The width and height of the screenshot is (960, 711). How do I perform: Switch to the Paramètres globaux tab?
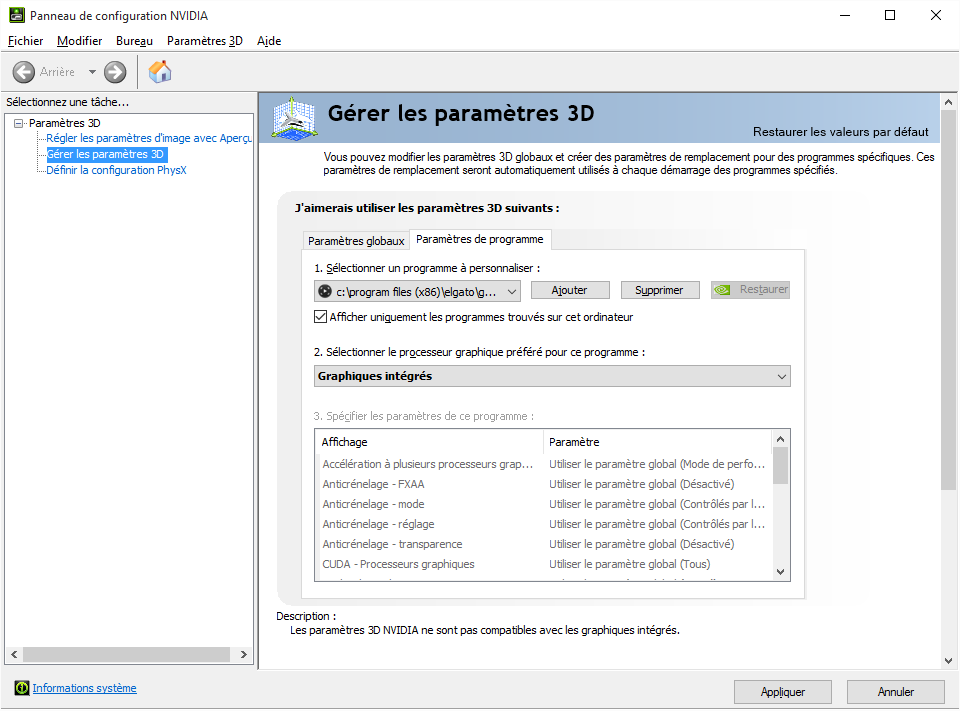point(356,241)
